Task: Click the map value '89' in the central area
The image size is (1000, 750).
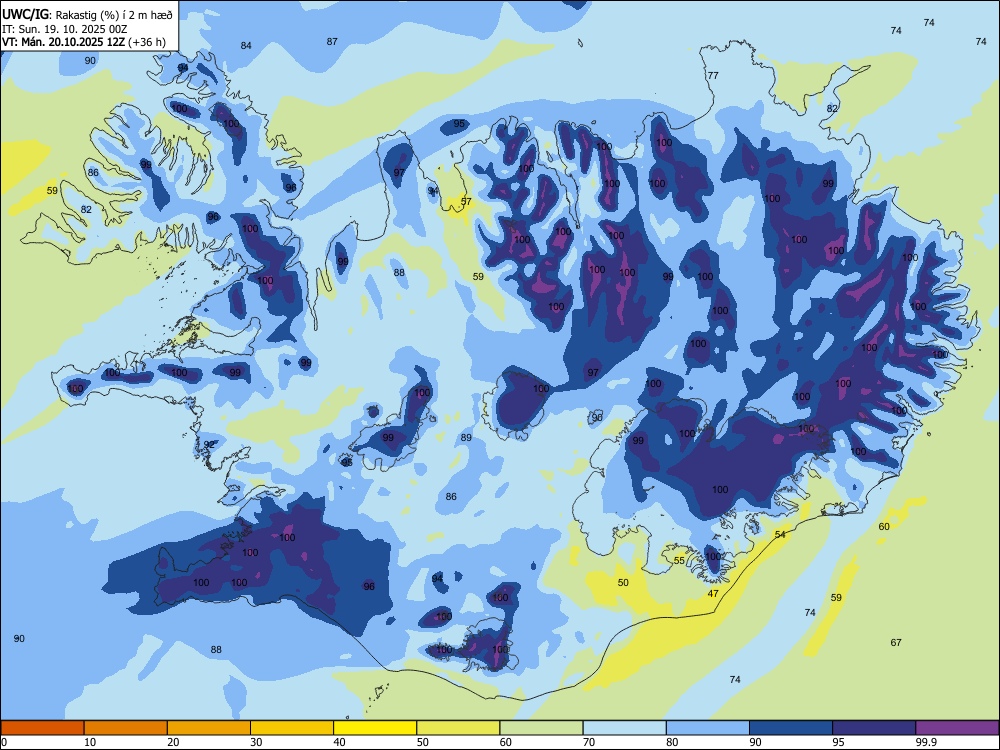Action: click(x=466, y=438)
